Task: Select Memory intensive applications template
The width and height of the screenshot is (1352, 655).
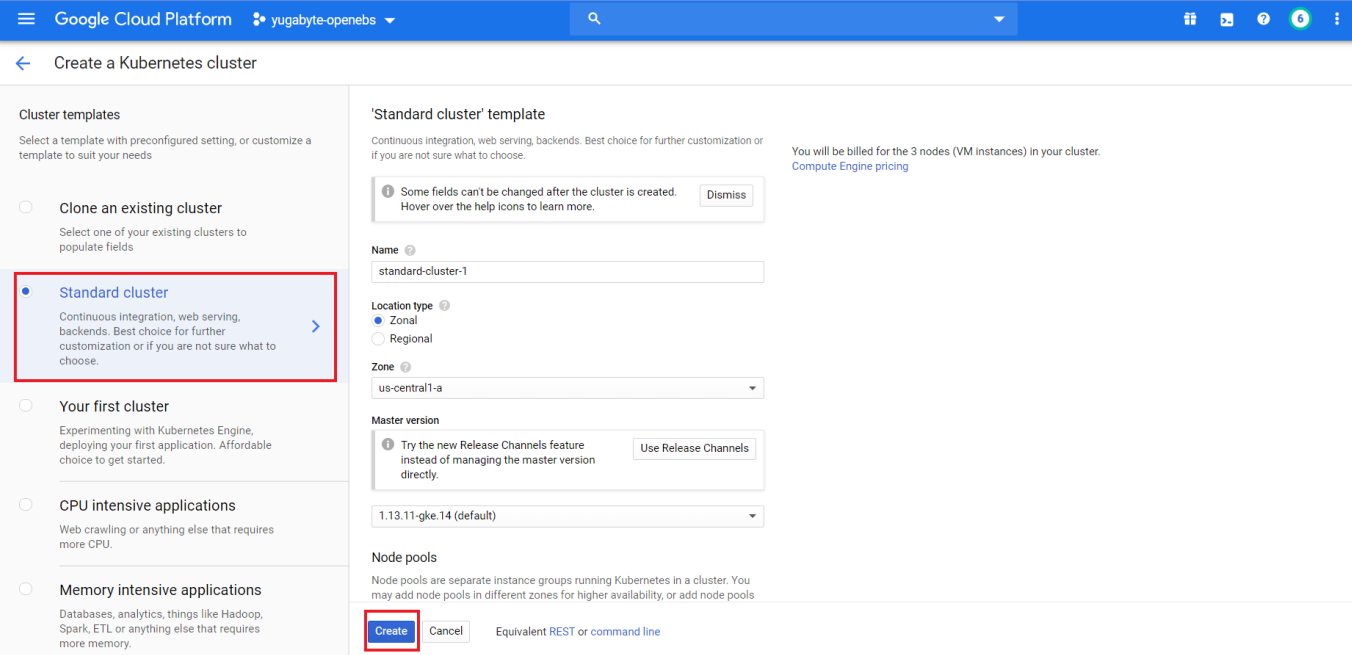Action: tap(26, 590)
